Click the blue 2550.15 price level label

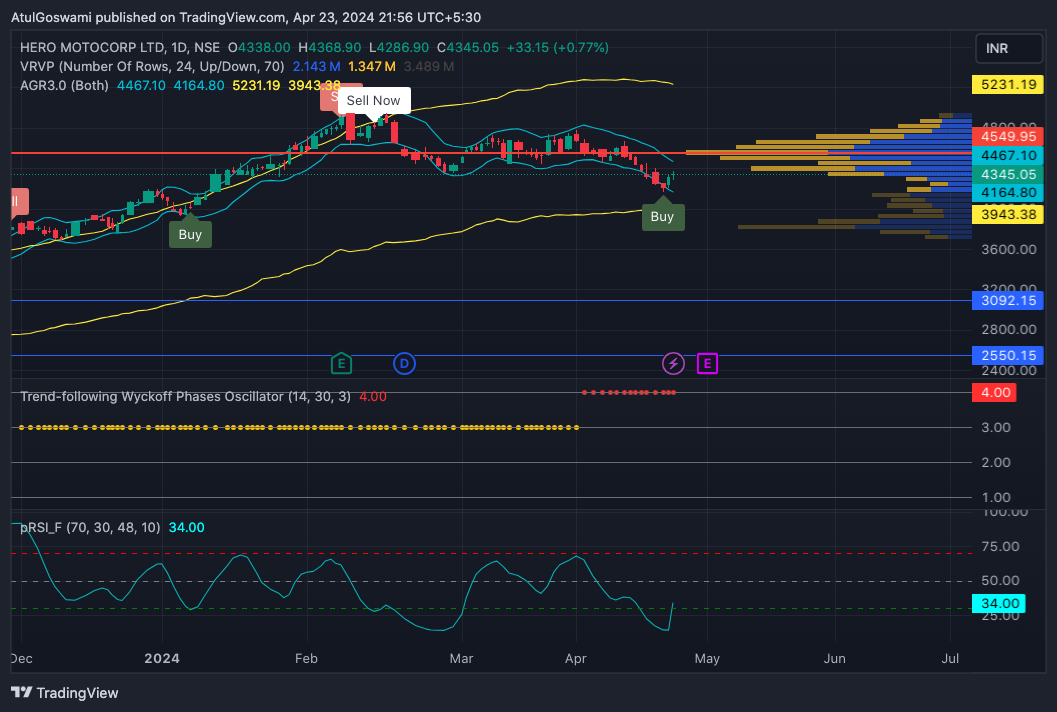click(1008, 355)
